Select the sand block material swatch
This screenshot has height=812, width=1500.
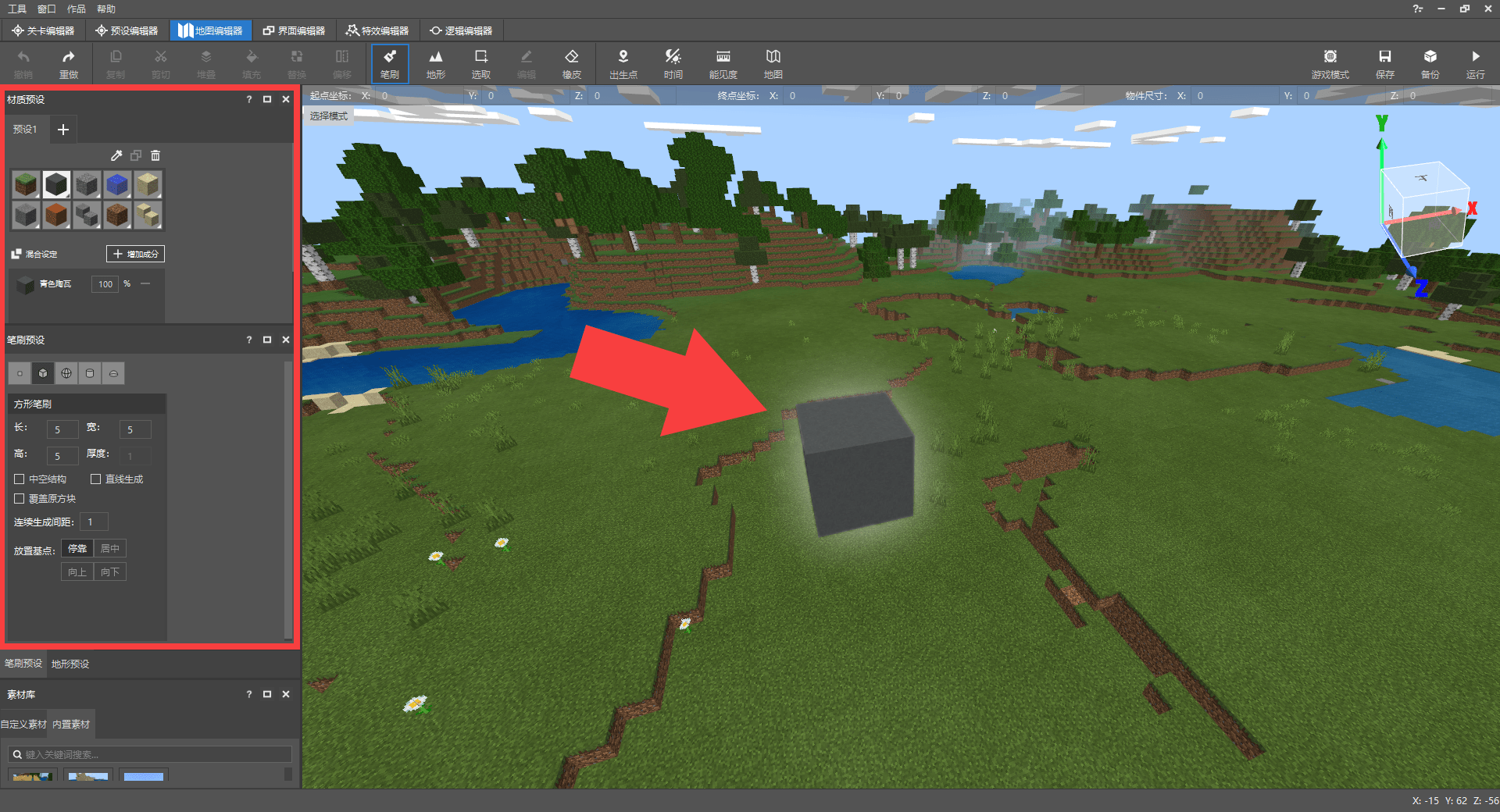(x=148, y=184)
